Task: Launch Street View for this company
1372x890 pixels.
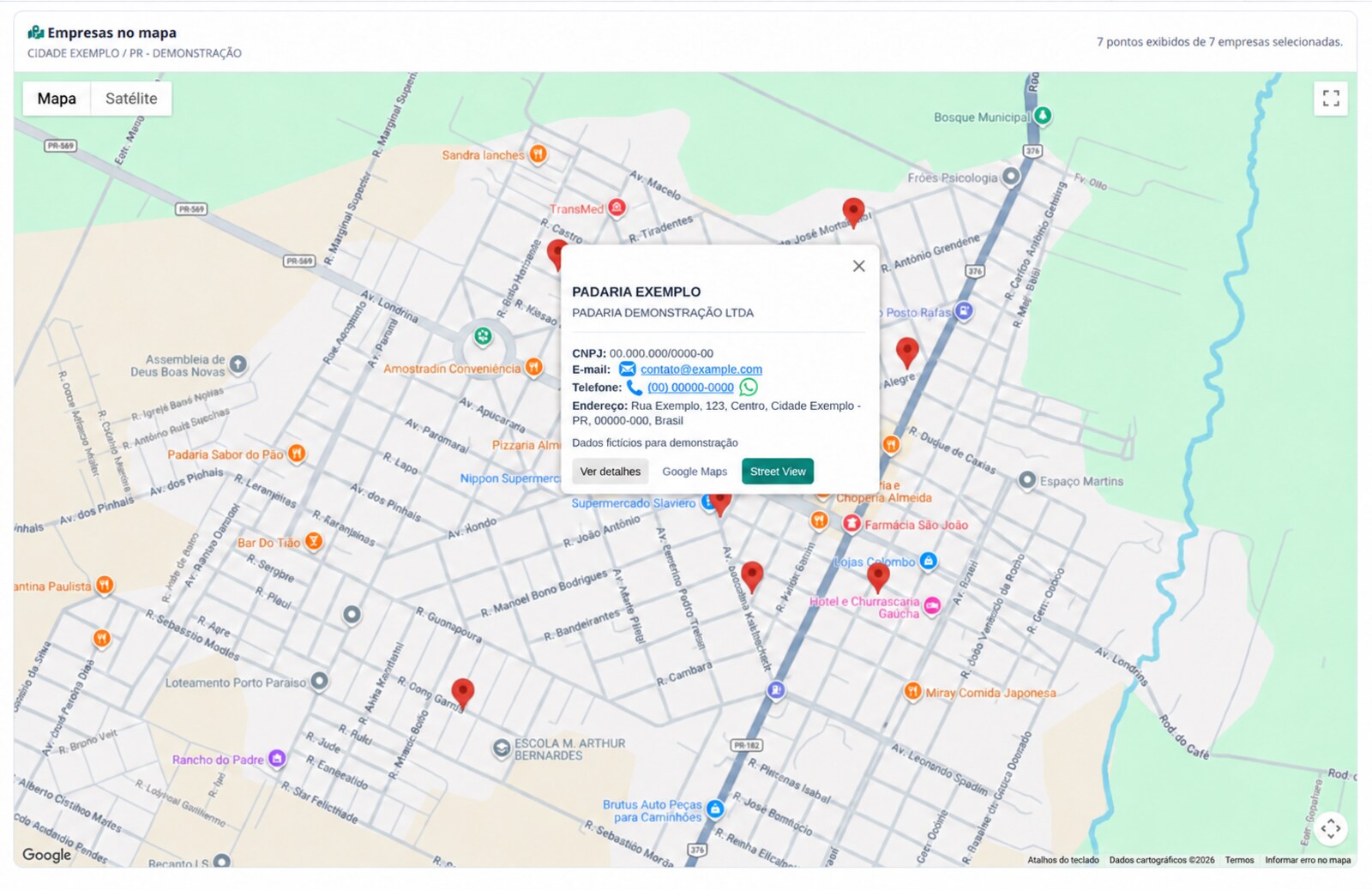Action: 778,472
